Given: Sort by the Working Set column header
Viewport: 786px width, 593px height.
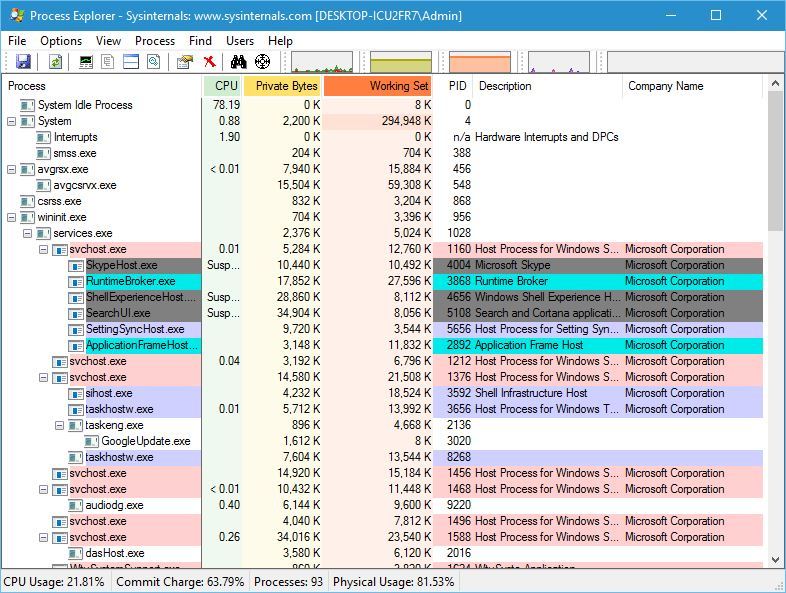Looking at the screenshot, I should click(x=378, y=86).
